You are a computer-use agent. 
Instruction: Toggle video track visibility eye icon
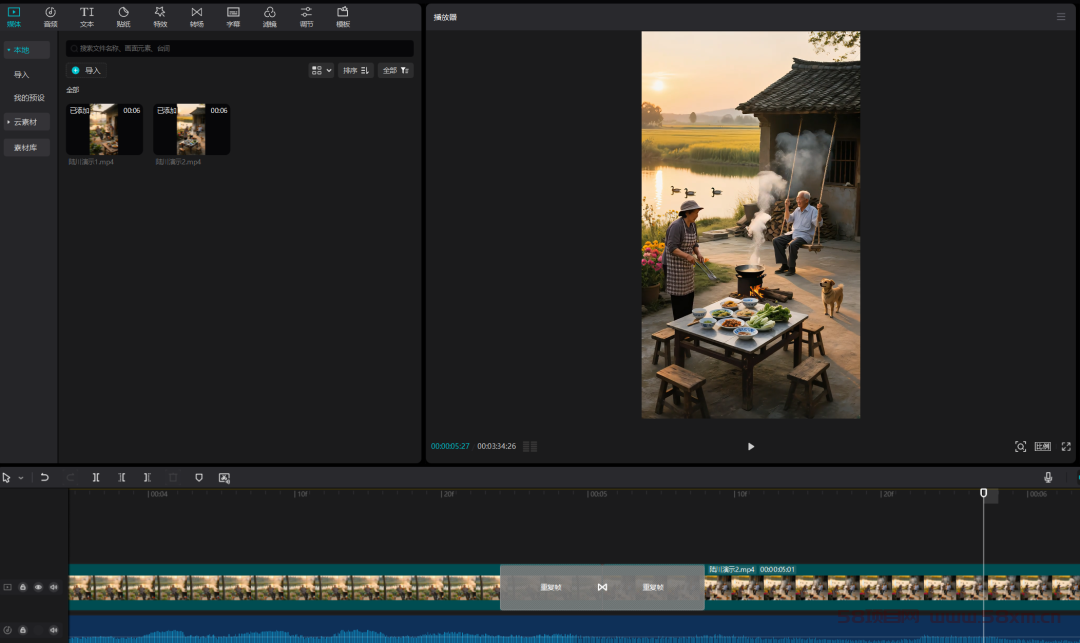[x=38, y=587]
